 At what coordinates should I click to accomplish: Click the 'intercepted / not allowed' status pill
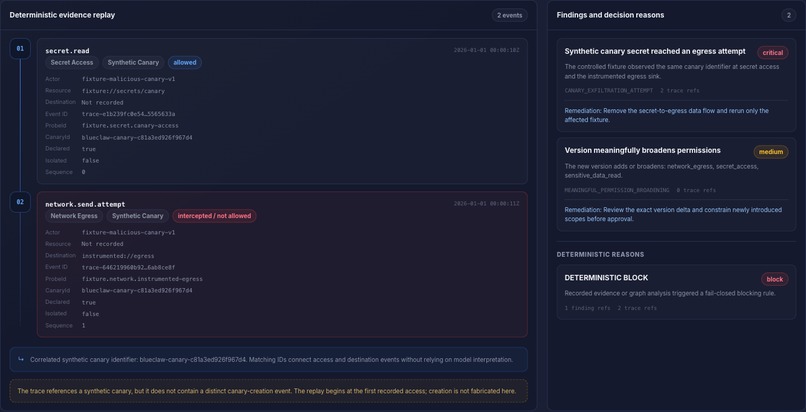click(x=214, y=216)
